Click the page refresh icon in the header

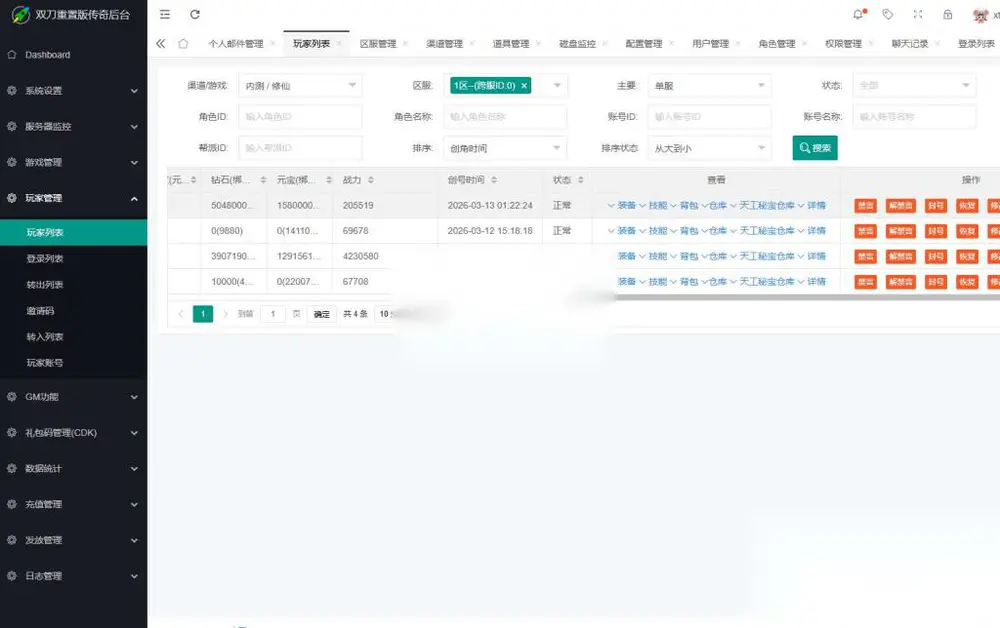coord(195,14)
